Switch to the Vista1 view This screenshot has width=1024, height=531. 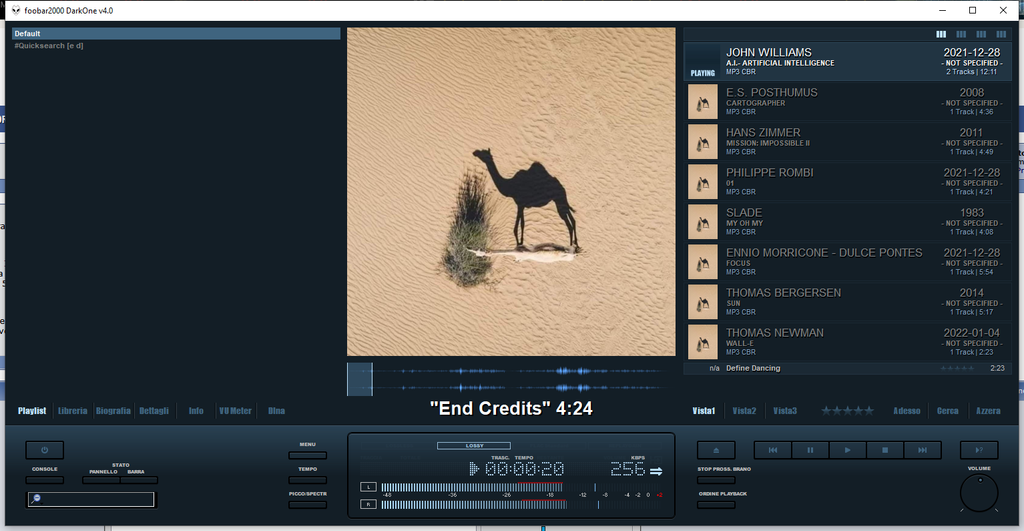[x=704, y=411]
